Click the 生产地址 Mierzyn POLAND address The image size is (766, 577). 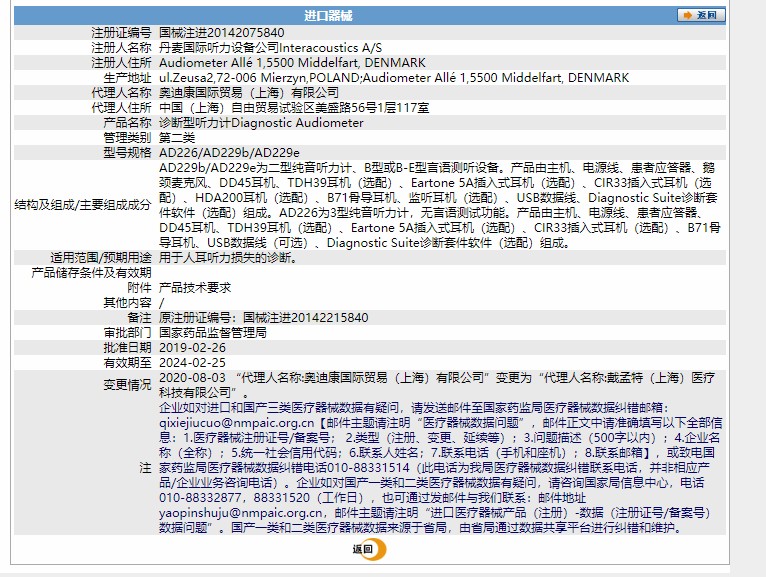click(259, 78)
